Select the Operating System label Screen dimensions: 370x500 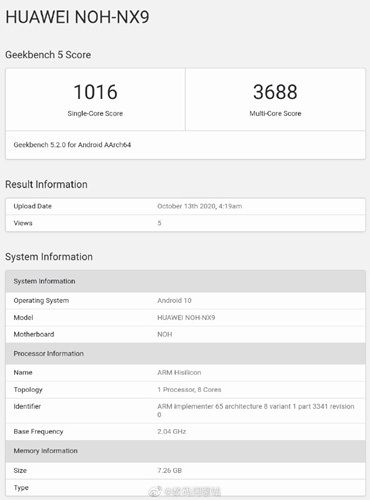pos(41,300)
